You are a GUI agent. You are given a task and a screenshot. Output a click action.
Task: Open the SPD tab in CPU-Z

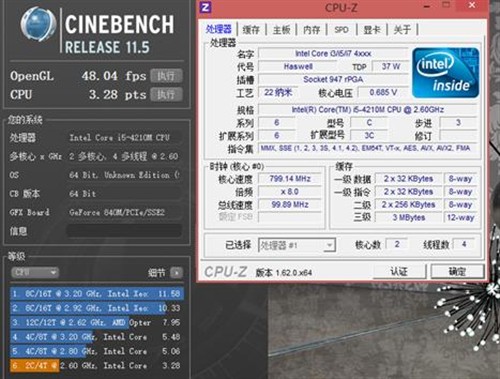pos(341,30)
